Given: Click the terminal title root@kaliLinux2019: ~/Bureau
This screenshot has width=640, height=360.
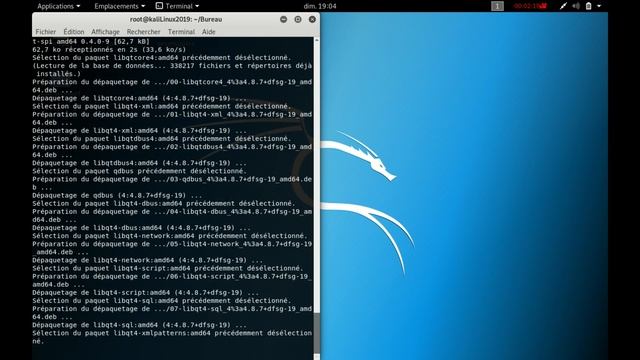Looking at the screenshot, I should tap(176, 19).
